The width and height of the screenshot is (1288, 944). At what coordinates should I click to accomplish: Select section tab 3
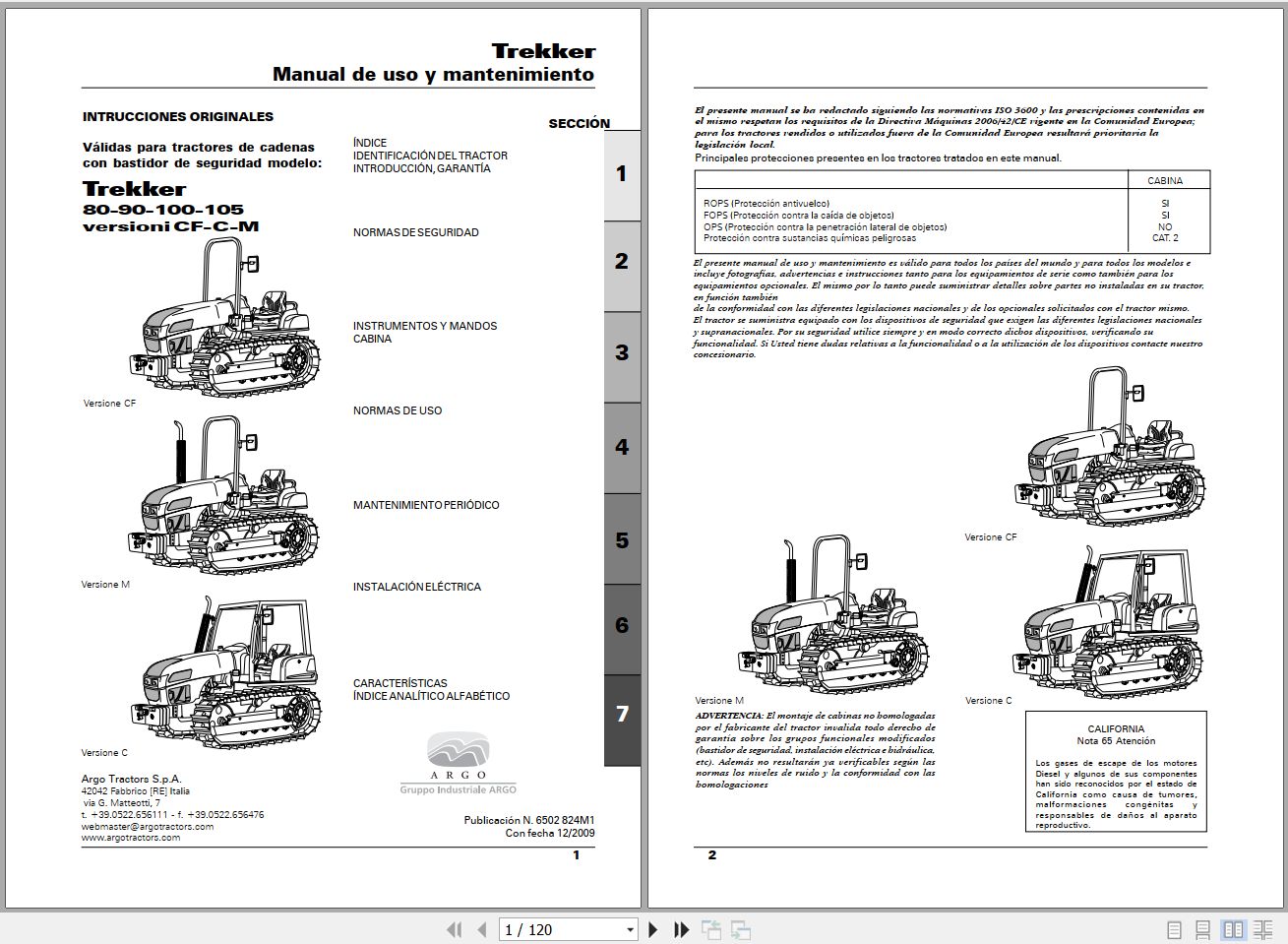622,356
